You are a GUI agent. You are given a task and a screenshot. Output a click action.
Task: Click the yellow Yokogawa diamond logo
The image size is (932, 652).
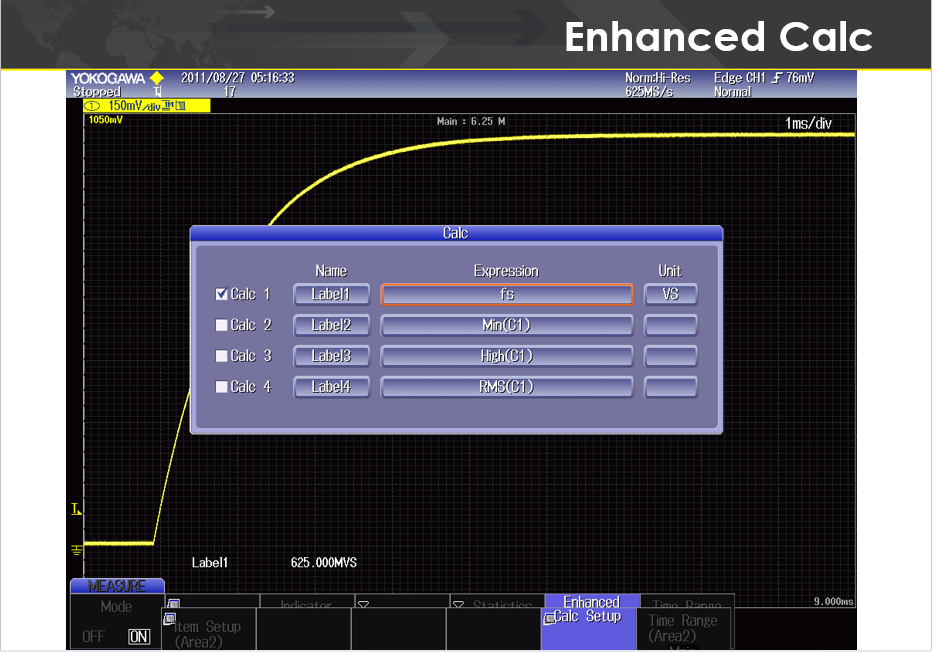click(x=157, y=78)
